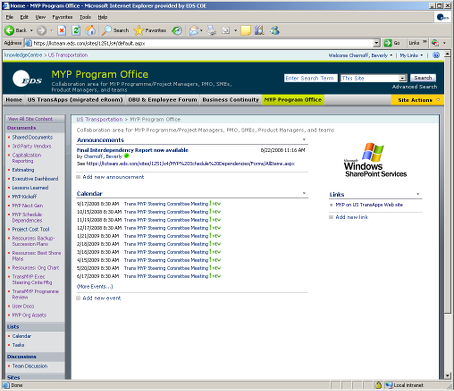
Task: Open the Links web part menu arrow
Action: pos(418,194)
